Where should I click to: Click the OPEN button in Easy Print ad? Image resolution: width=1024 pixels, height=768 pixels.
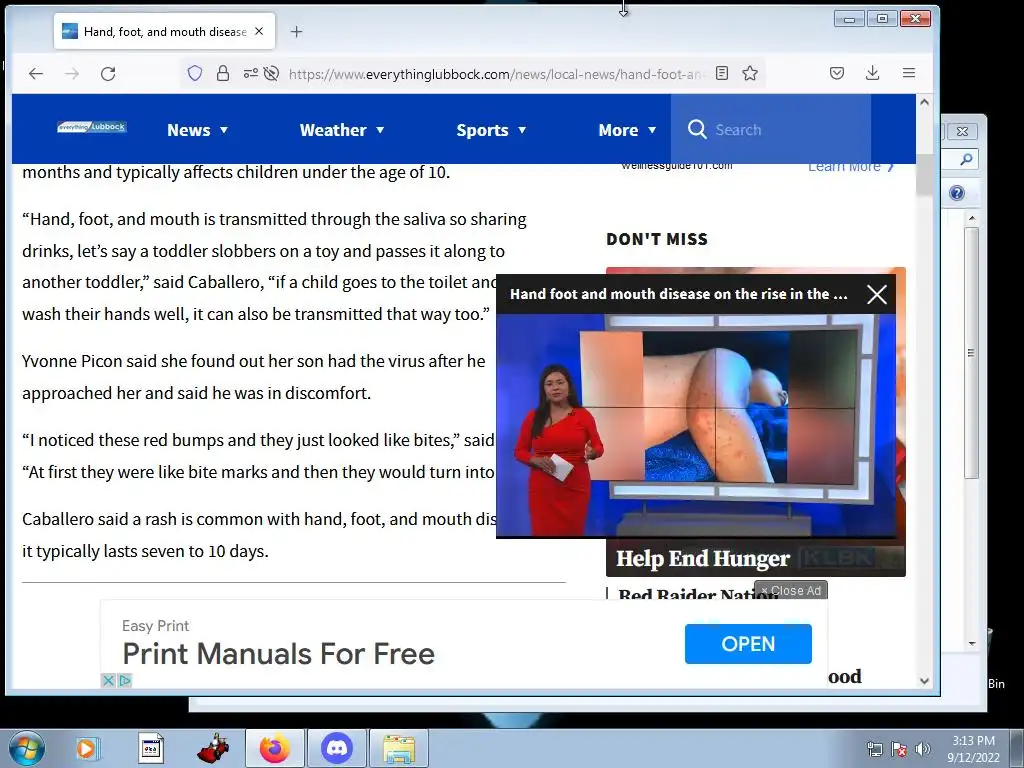748,644
